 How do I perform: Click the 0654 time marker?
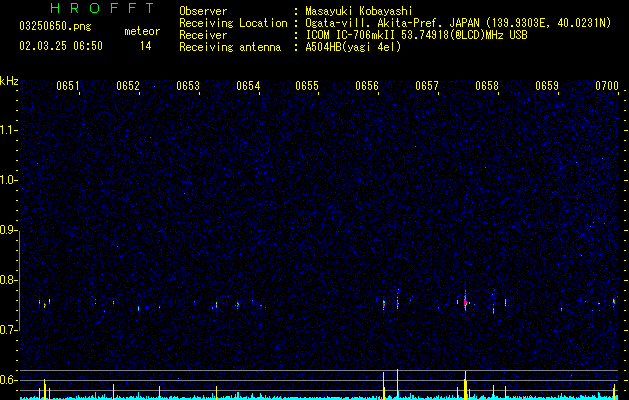coord(248,86)
